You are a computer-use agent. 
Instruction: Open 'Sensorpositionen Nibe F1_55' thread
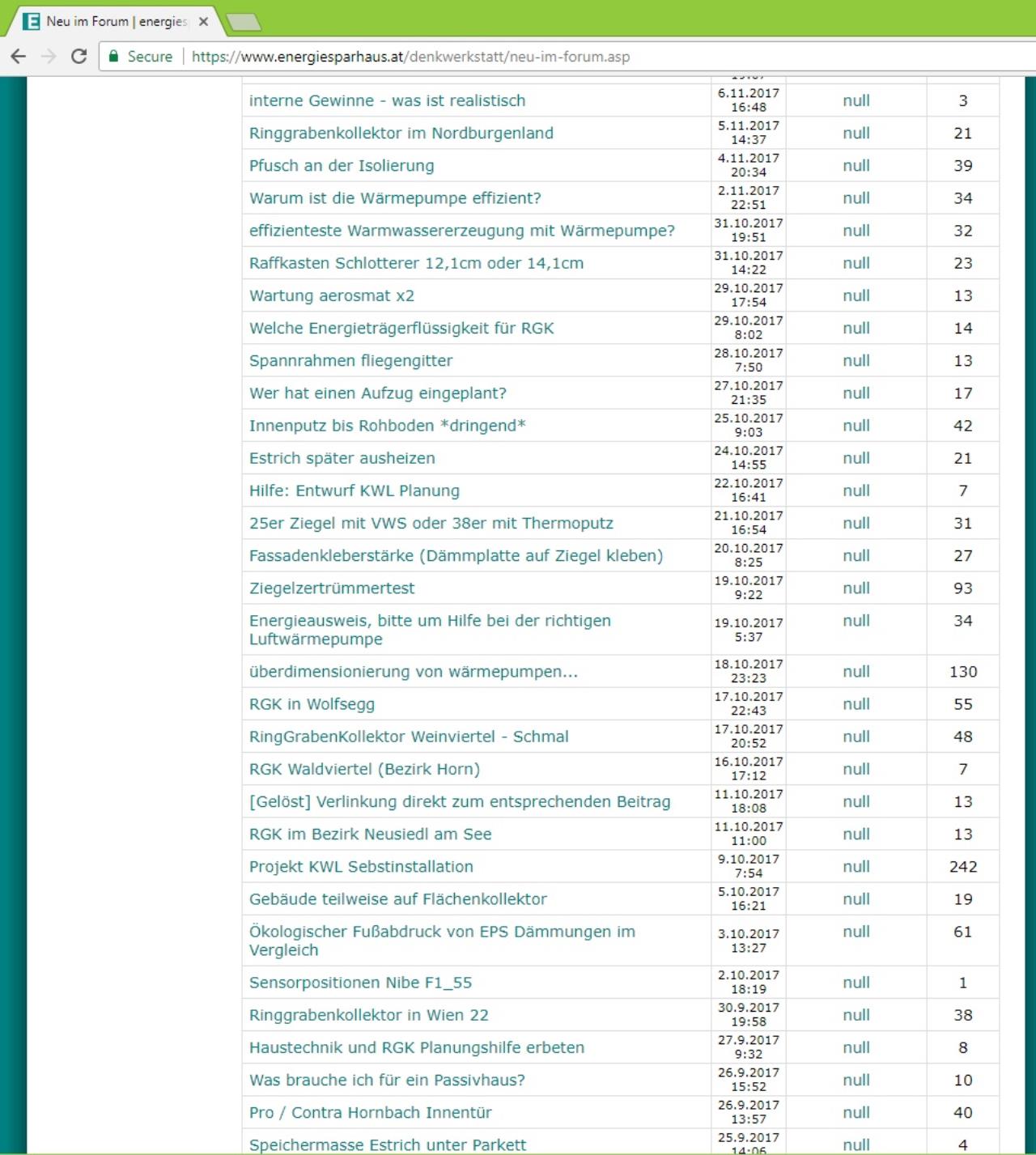pos(360,983)
